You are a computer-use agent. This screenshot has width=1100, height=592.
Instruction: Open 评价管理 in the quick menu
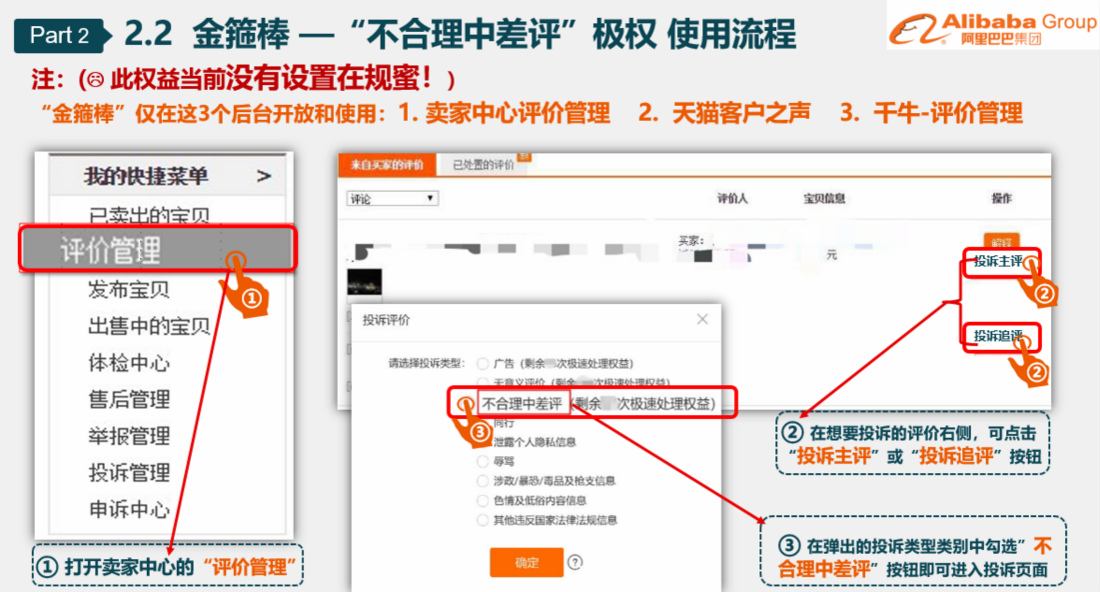158,249
